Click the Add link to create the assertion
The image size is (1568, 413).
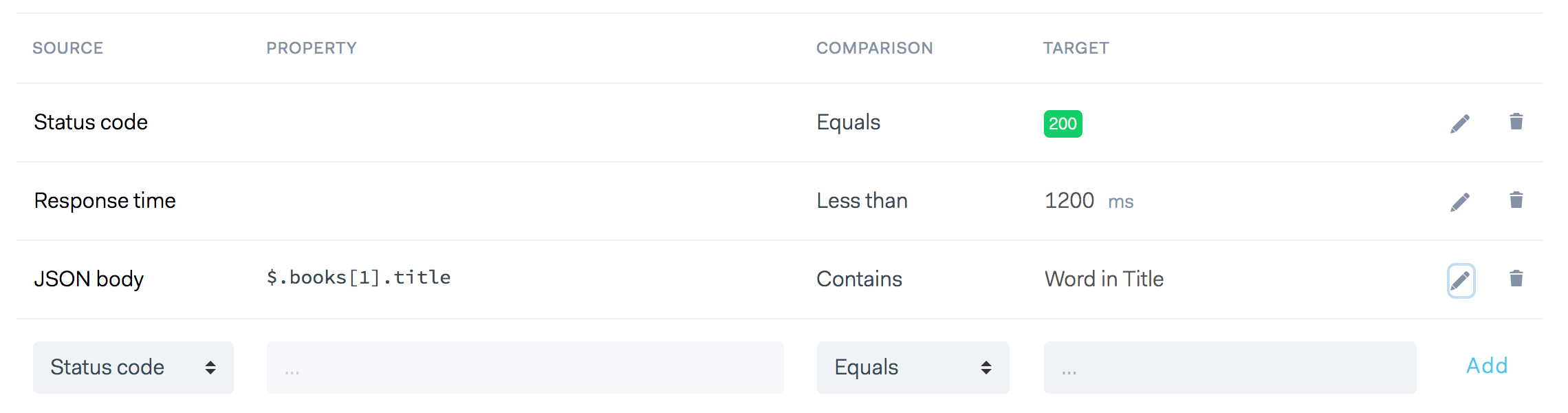pos(1485,367)
